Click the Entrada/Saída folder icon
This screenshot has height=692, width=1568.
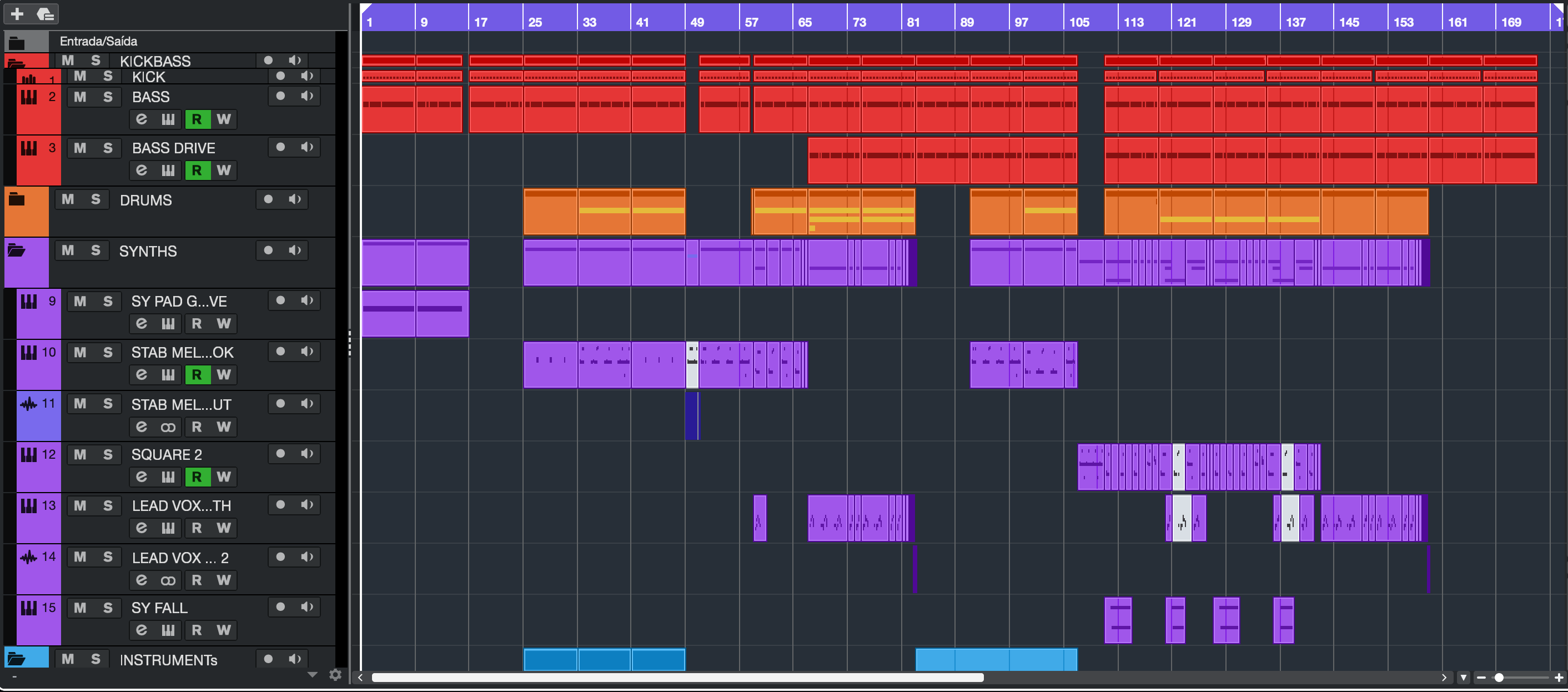17,42
